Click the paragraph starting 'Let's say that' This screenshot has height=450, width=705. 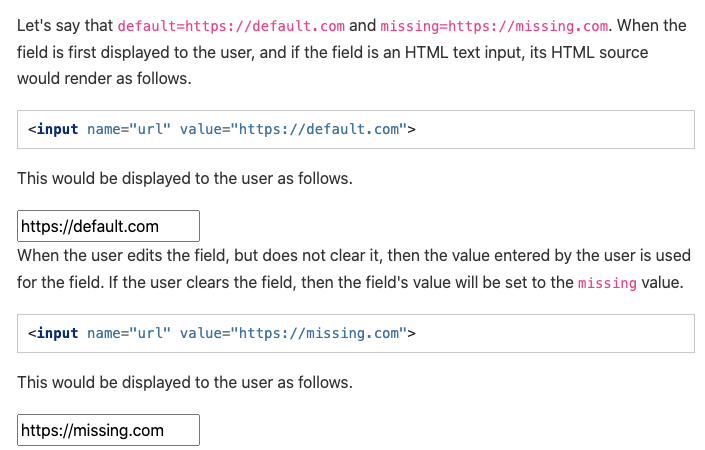coord(352,52)
